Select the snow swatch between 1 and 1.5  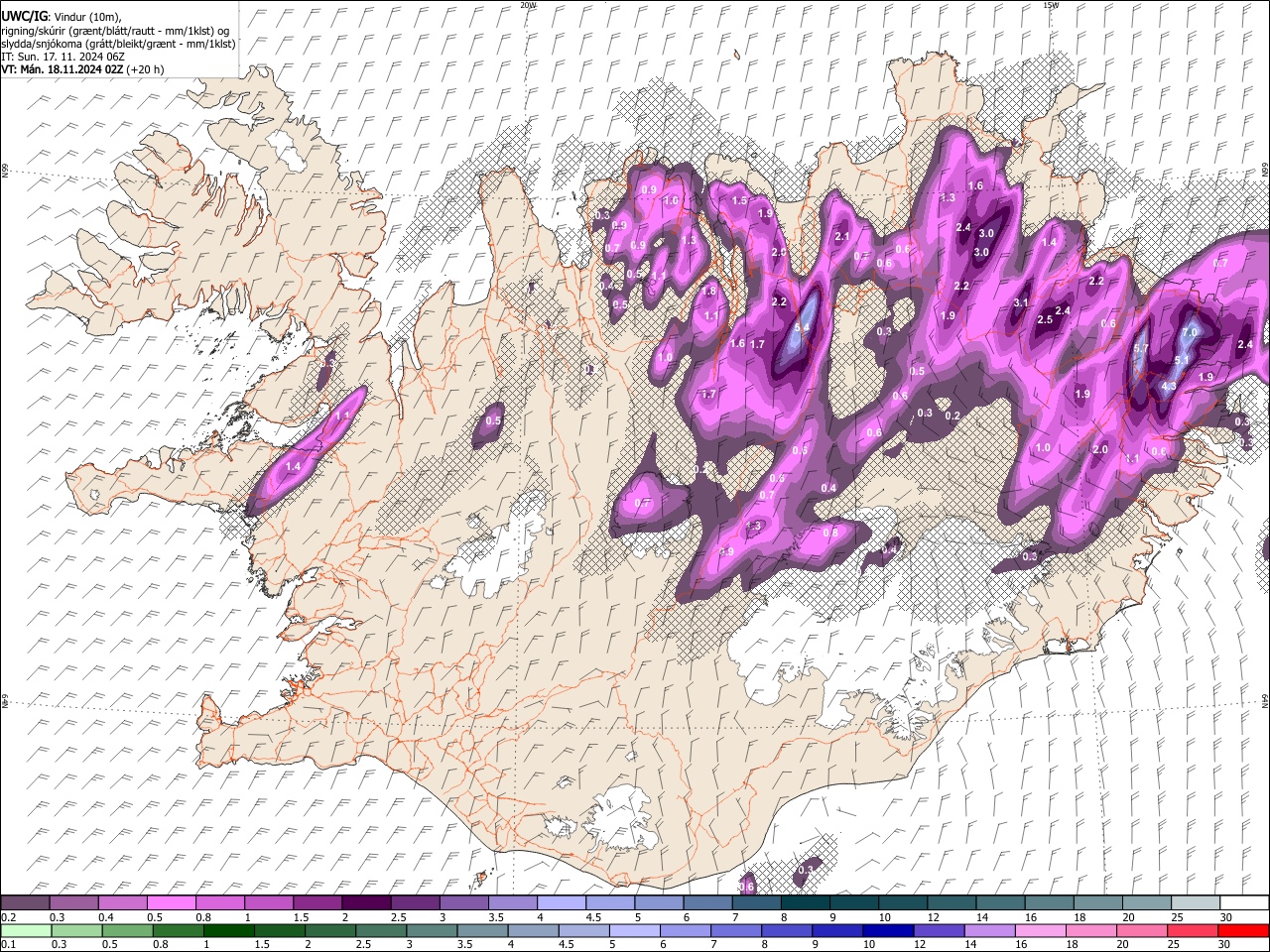[x=269, y=902]
